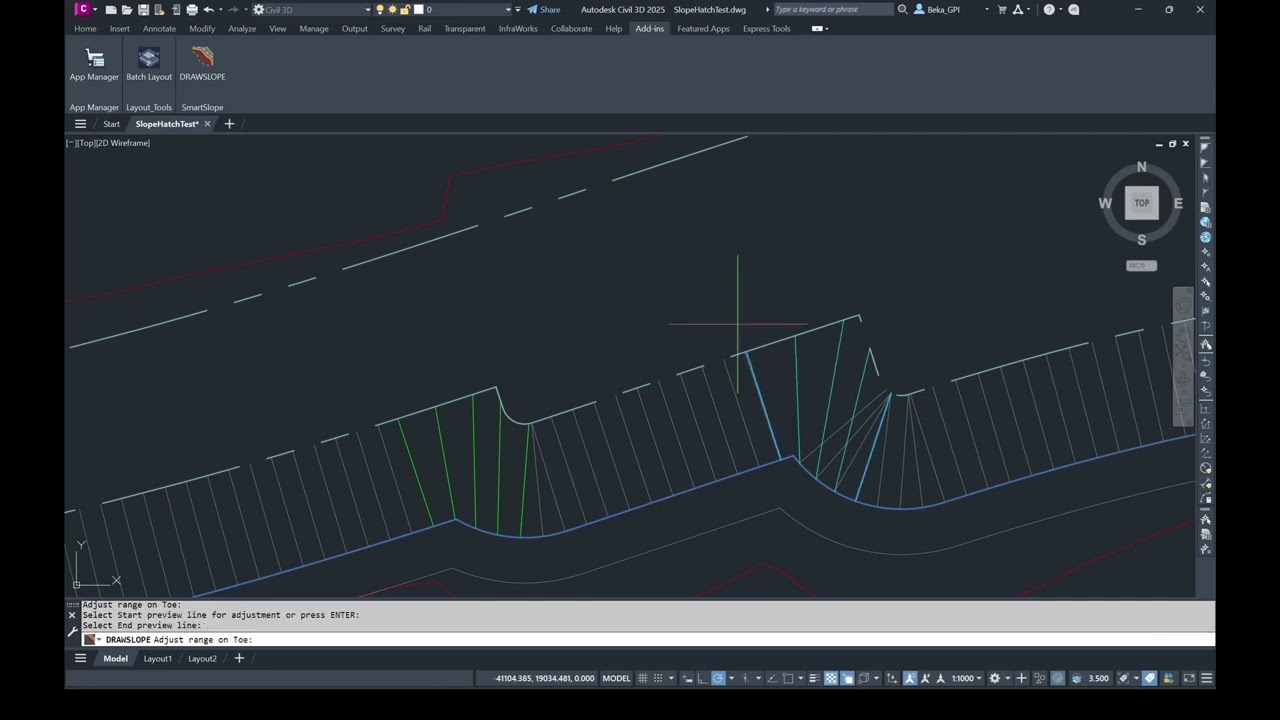Click the annotation monitor plus icon in status bar

tap(1021, 678)
